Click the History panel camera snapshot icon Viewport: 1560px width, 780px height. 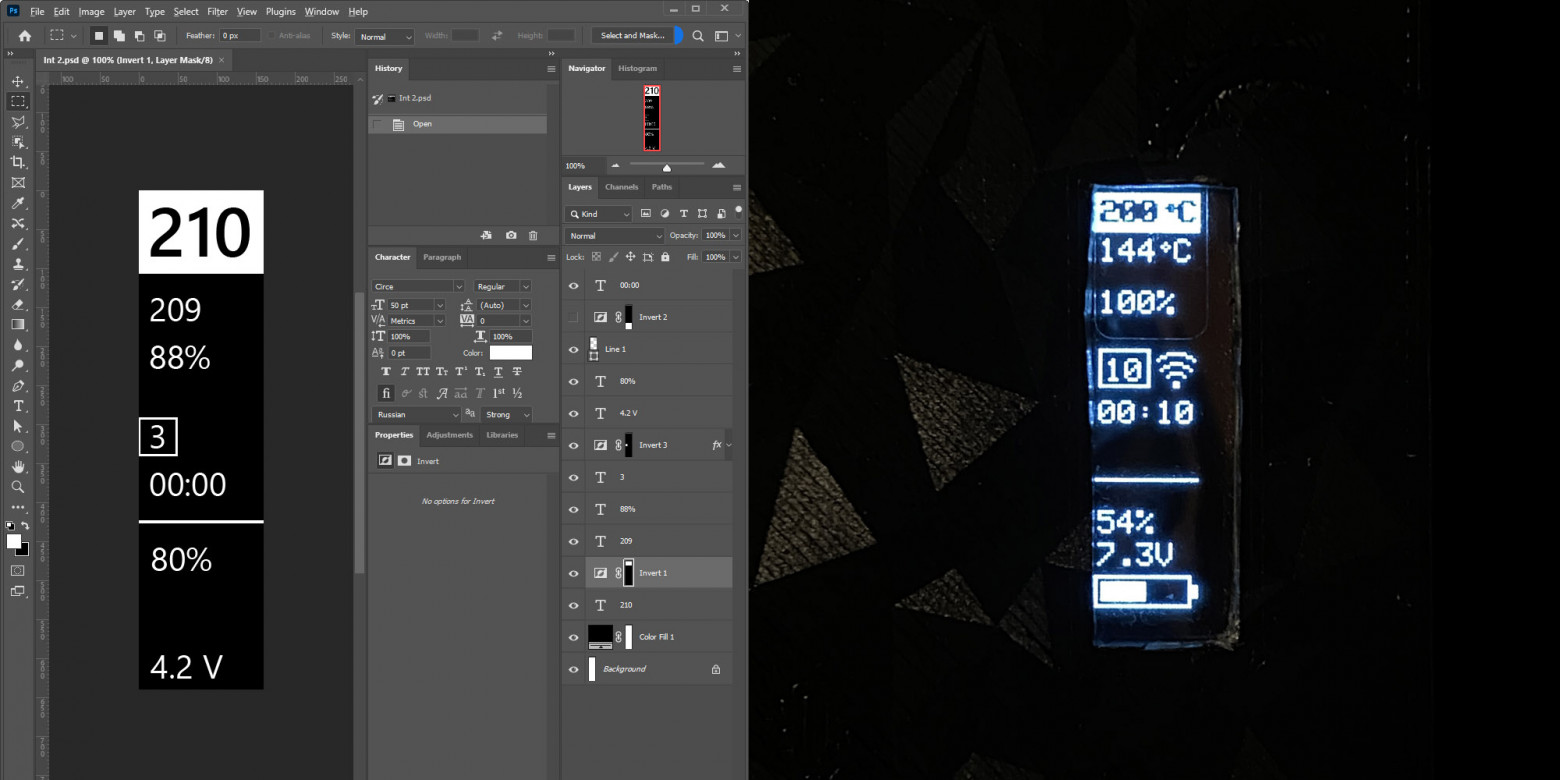[x=511, y=236]
